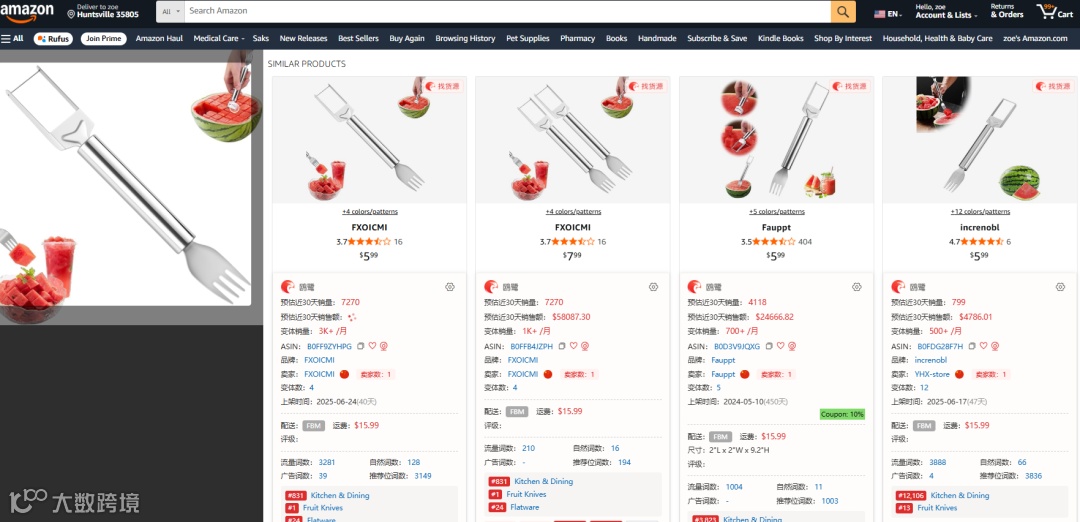Viewport: 1080px width, 522px height.
Task: Click the settings gear on Fauppt card
Action: pos(857,287)
